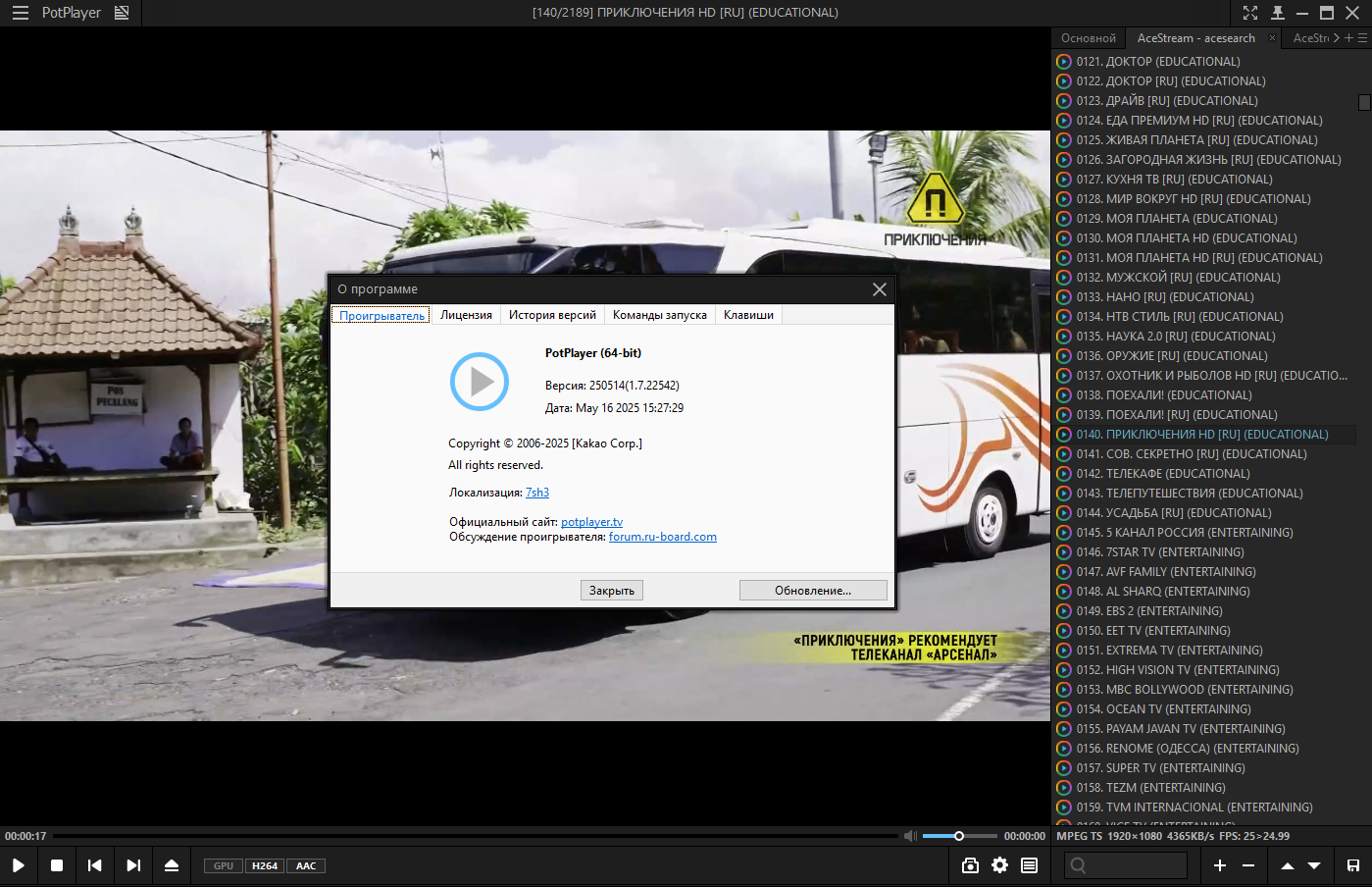Screen dimensions: 1372x887
Task: Toggle the GPU hardware decoding indicator
Action: pyautogui.click(x=224, y=865)
